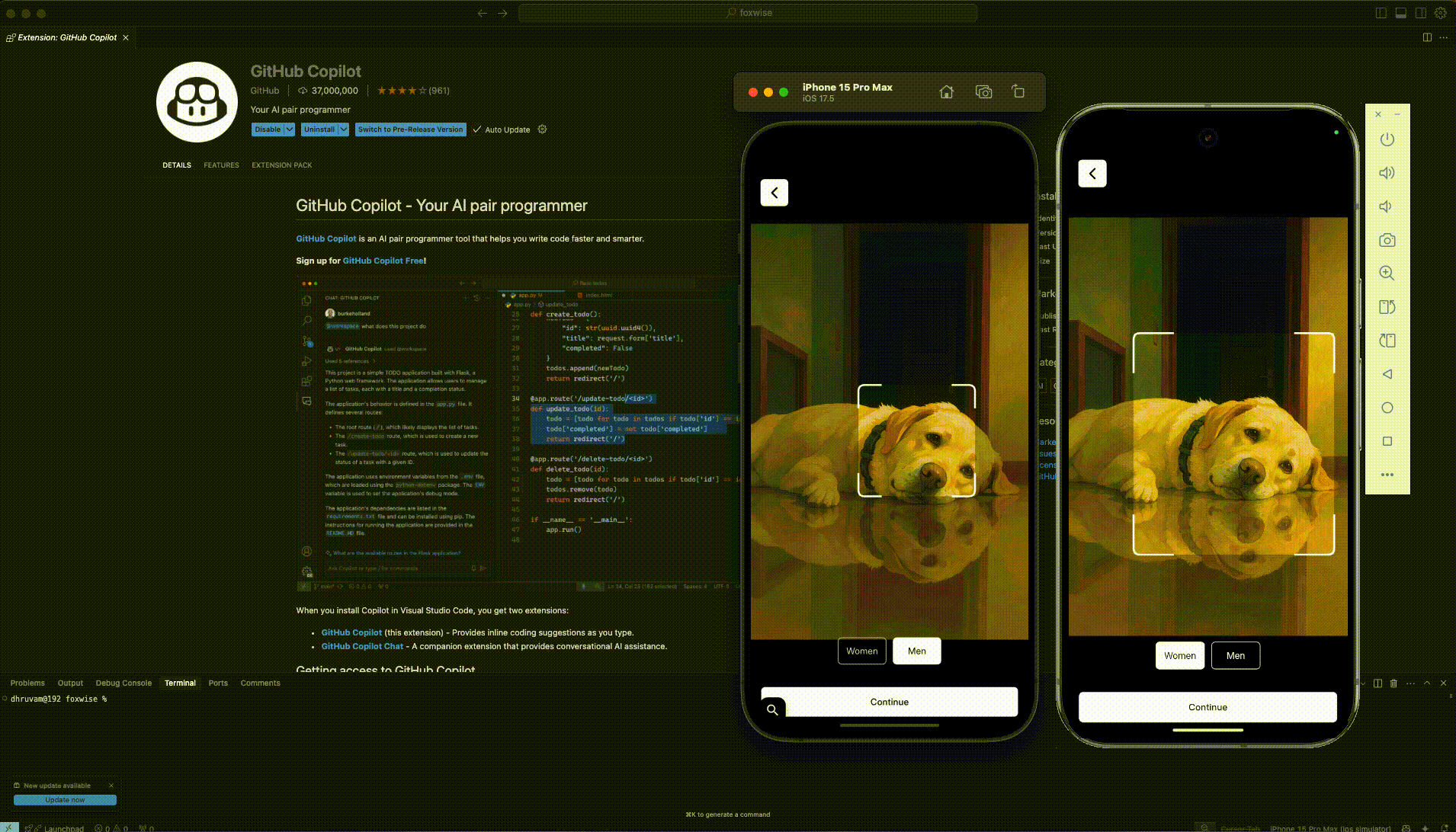Go forward with the editor navigation arrow

502,13
